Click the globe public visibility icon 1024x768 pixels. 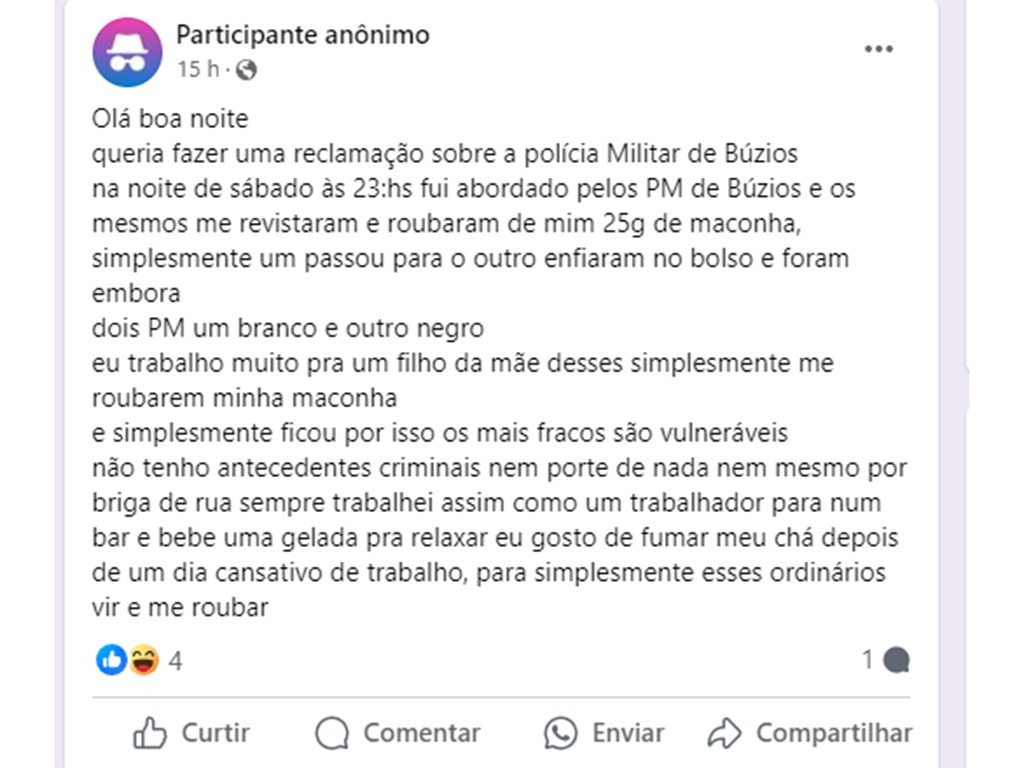click(x=246, y=69)
